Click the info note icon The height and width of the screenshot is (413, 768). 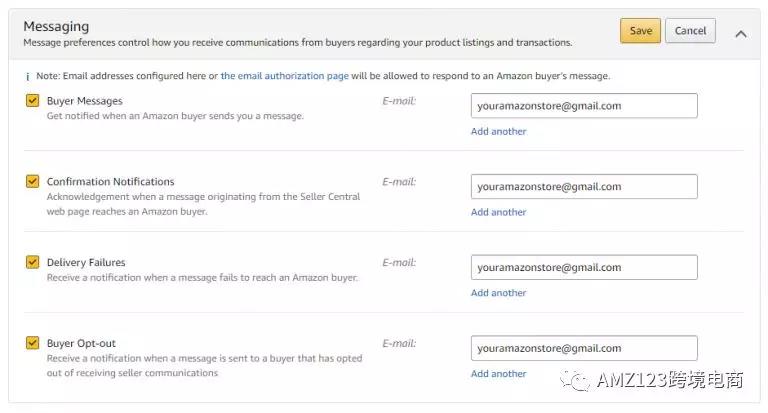26,76
